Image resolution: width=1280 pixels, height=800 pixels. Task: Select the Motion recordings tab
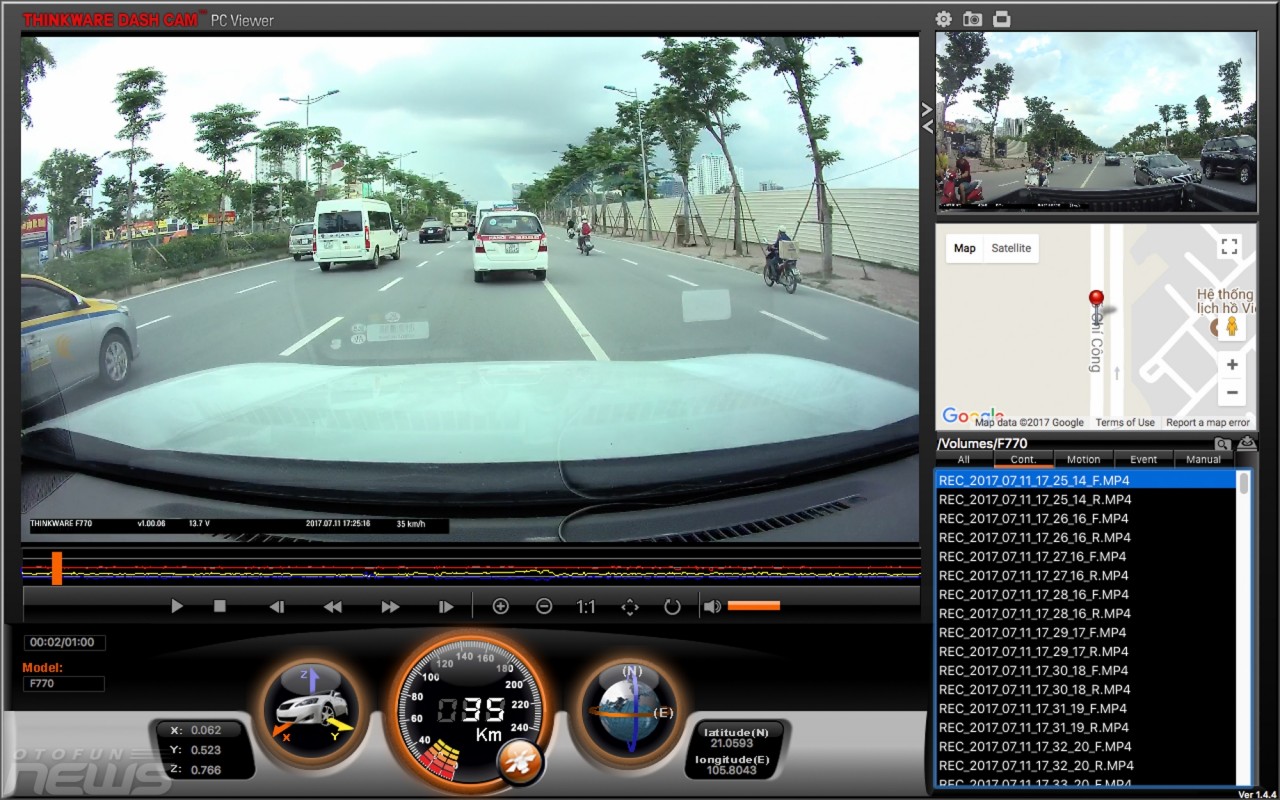[1084, 460]
